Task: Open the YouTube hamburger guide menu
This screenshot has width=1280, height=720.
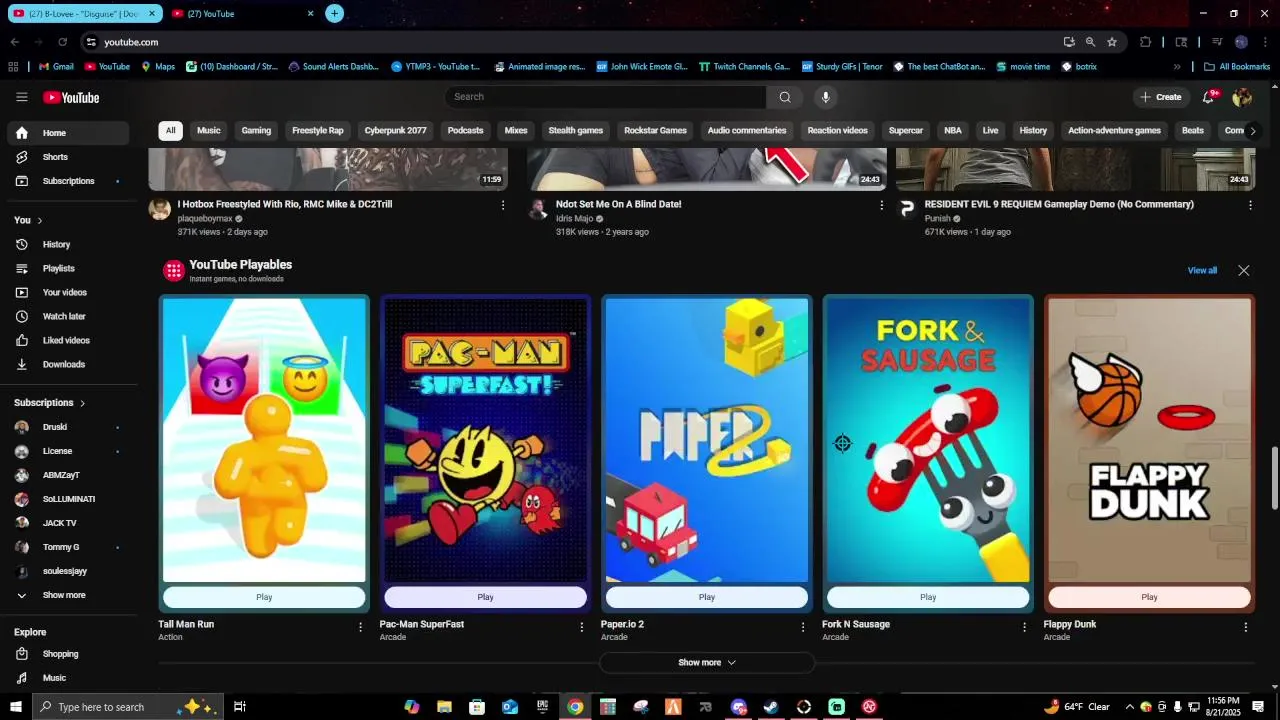Action: click(x=21, y=97)
